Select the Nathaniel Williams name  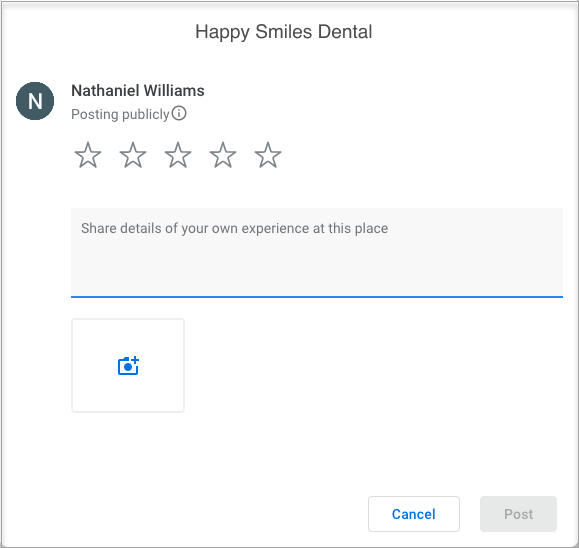pos(138,90)
